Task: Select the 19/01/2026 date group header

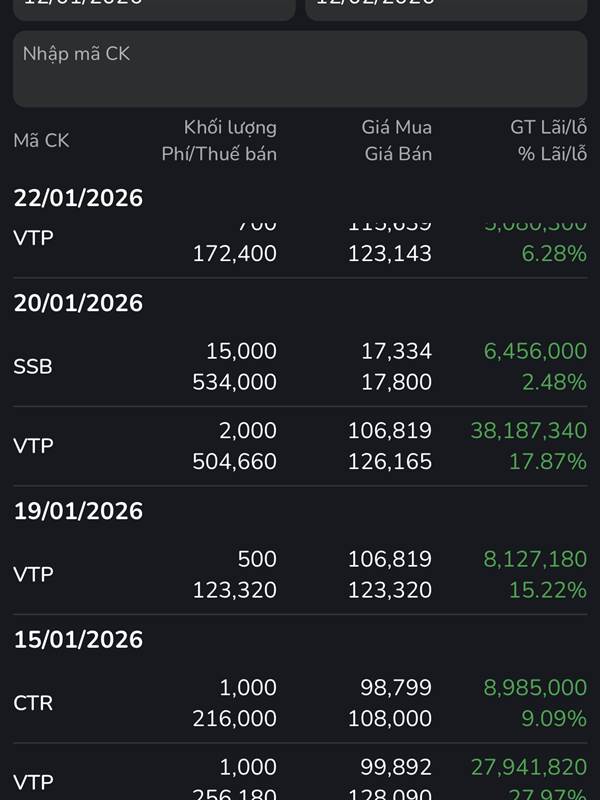Action: (79, 511)
